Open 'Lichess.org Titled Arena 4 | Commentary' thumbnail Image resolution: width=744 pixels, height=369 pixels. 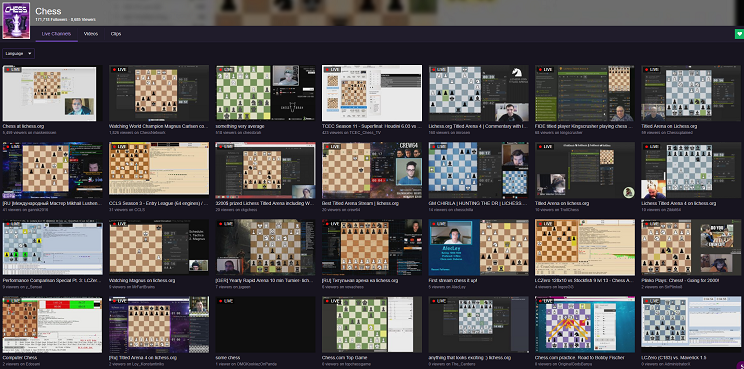478,93
